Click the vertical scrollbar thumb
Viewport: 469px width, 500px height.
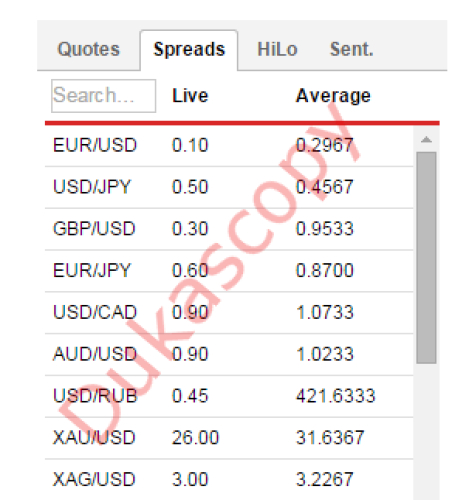tap(426, 258)
